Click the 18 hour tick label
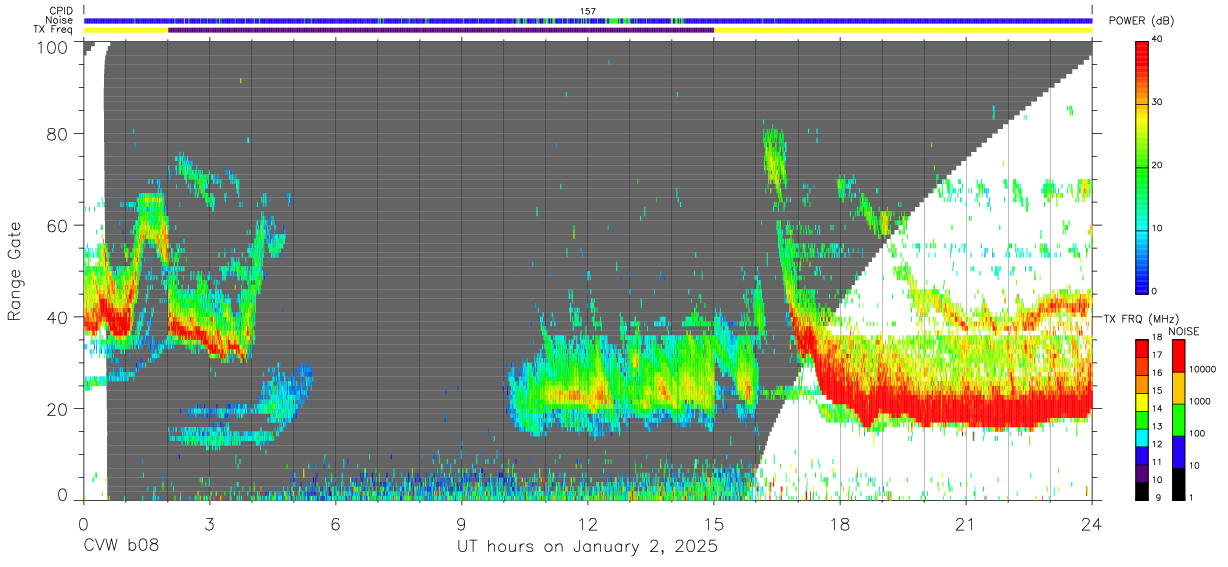 click(x=840, y=523)
